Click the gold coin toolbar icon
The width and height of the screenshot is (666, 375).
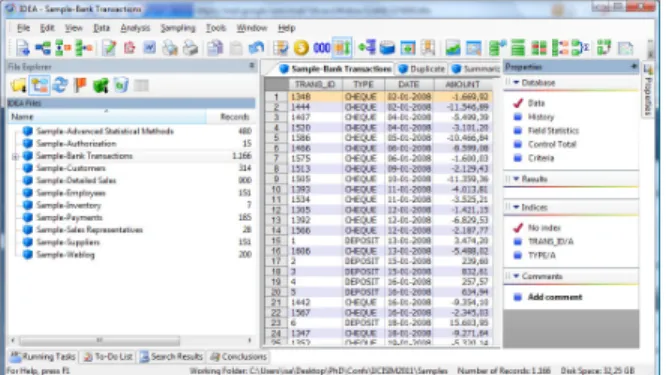301,48
